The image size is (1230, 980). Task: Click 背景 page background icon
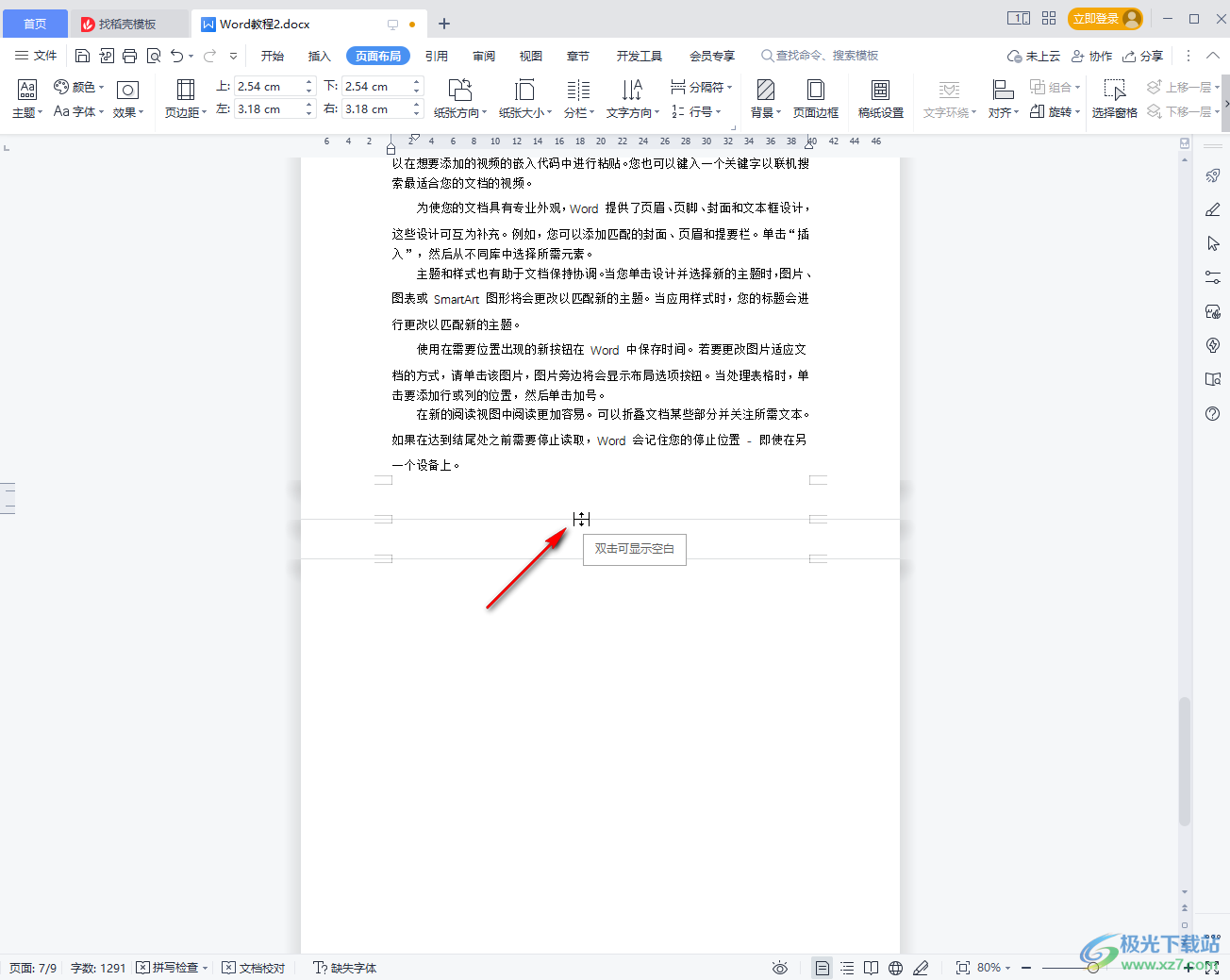[x=766, y=99]
